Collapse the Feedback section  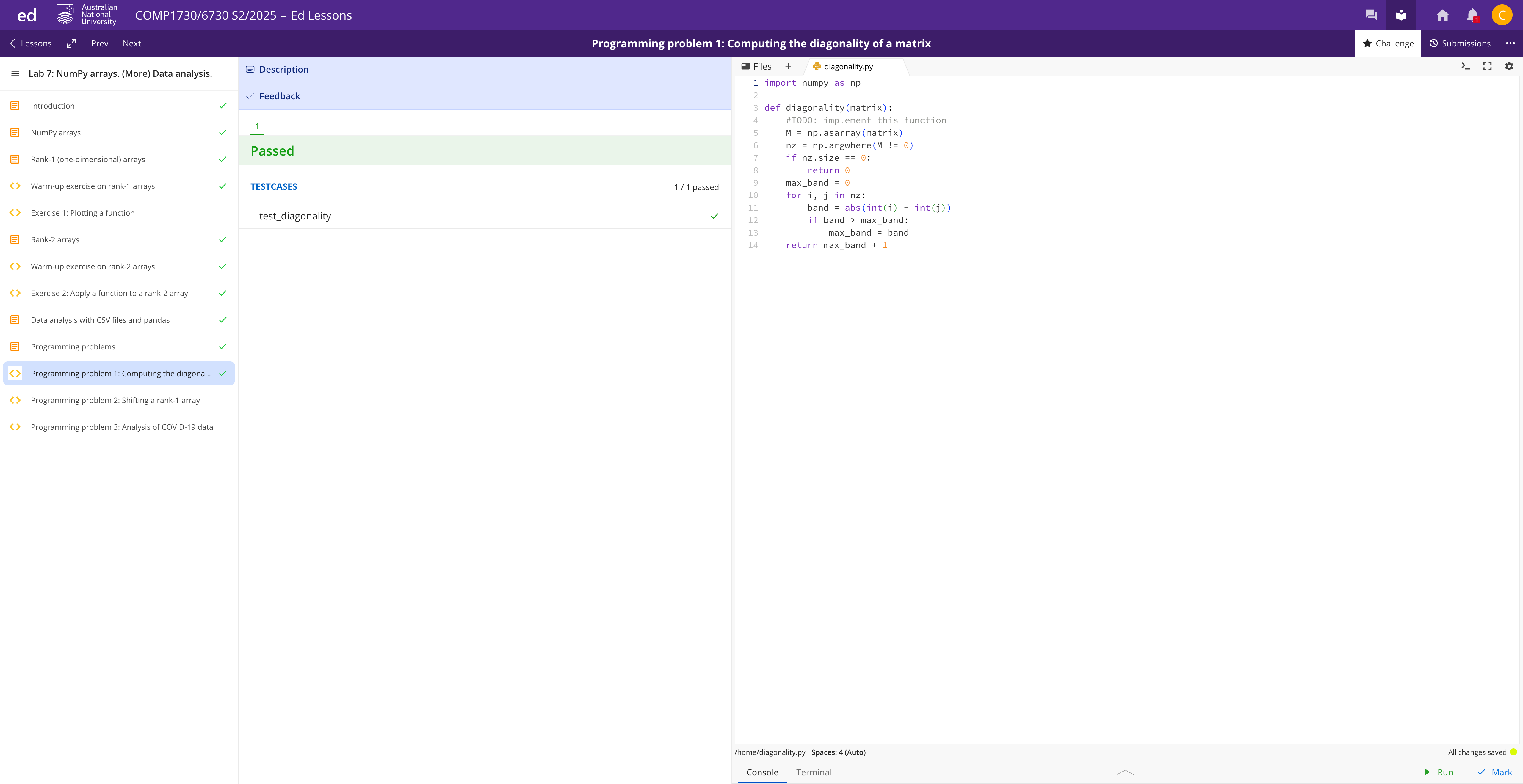(x=485, y=96)
